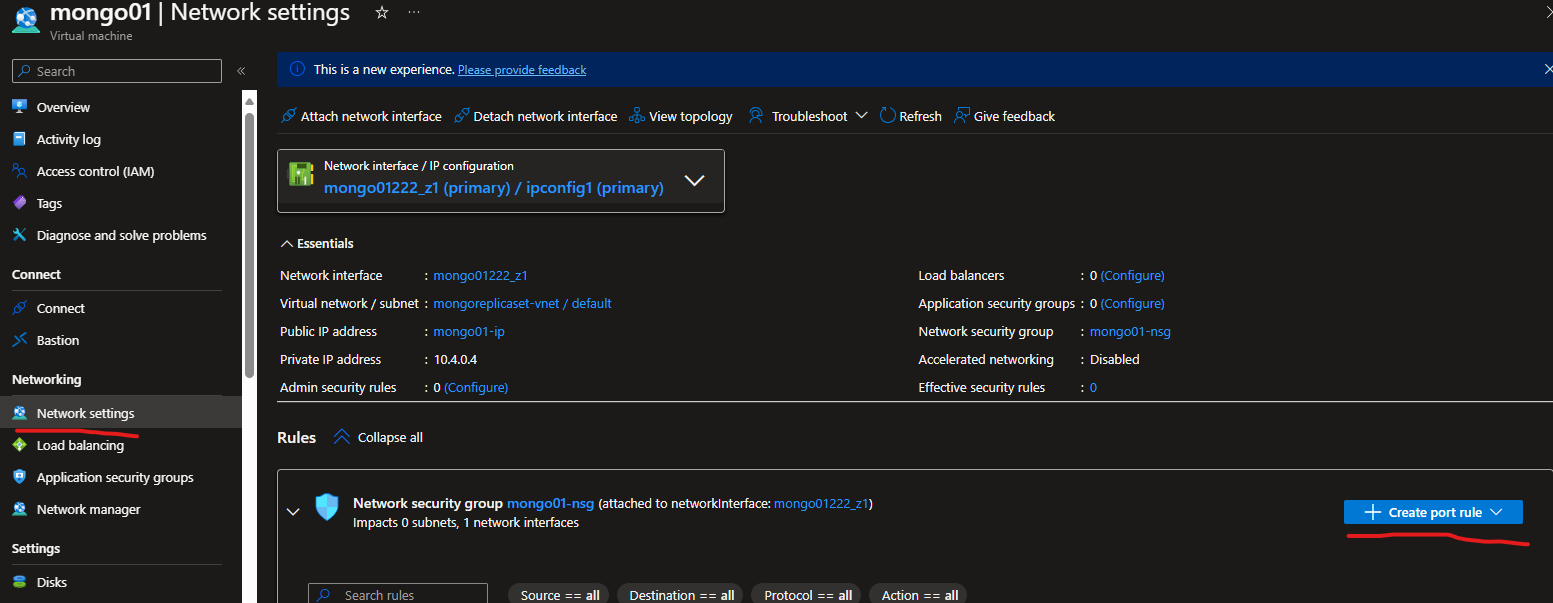Click the Network manager icon

19,509
